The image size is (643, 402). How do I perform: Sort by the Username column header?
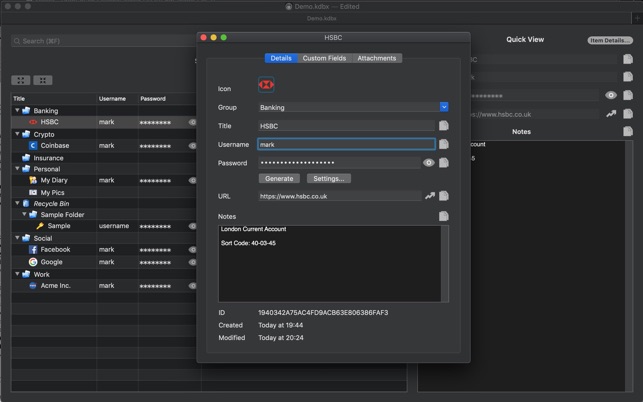[x=117, y=98]
